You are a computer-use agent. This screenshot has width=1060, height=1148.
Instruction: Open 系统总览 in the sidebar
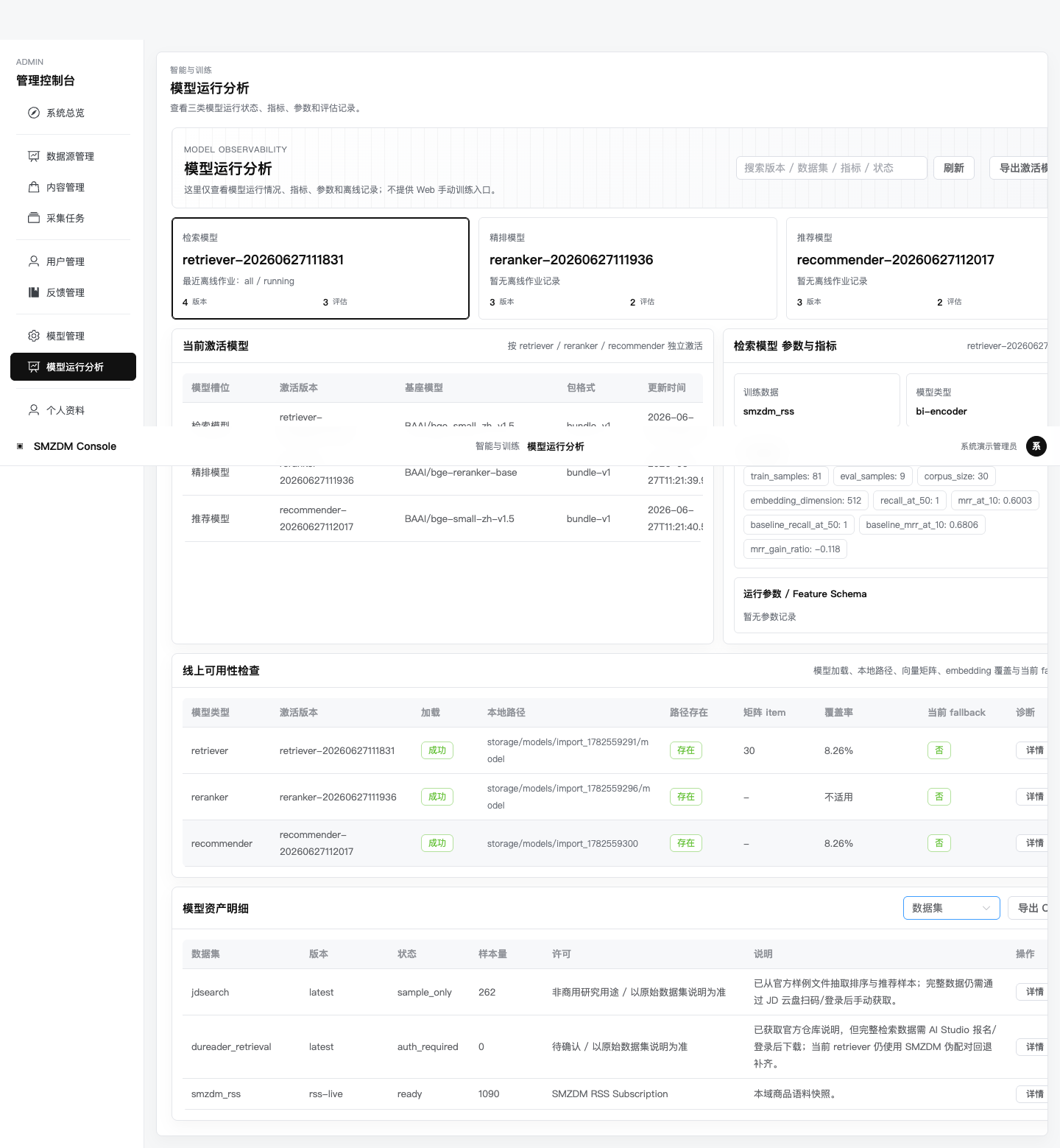pyautogui.click(x=73, y=113)
